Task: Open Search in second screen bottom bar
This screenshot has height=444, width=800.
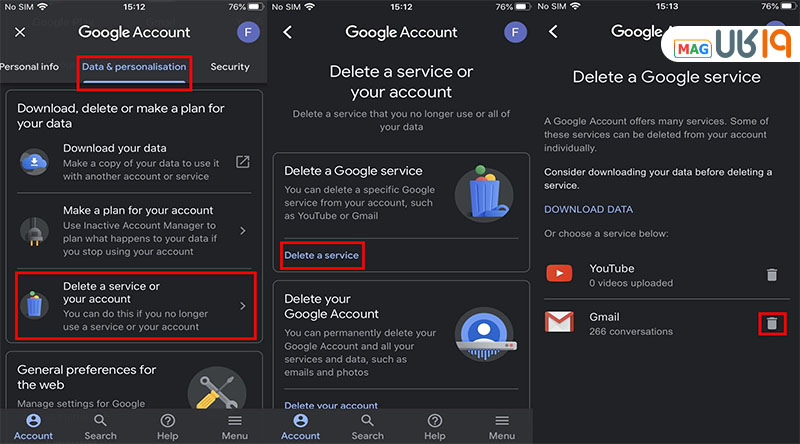Action: [x=367, y=428]
